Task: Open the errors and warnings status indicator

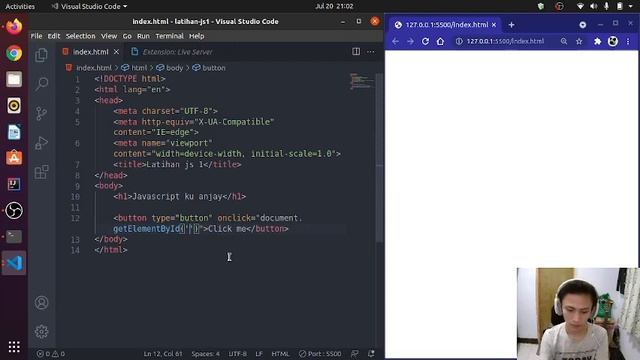Action: (51, 353)
